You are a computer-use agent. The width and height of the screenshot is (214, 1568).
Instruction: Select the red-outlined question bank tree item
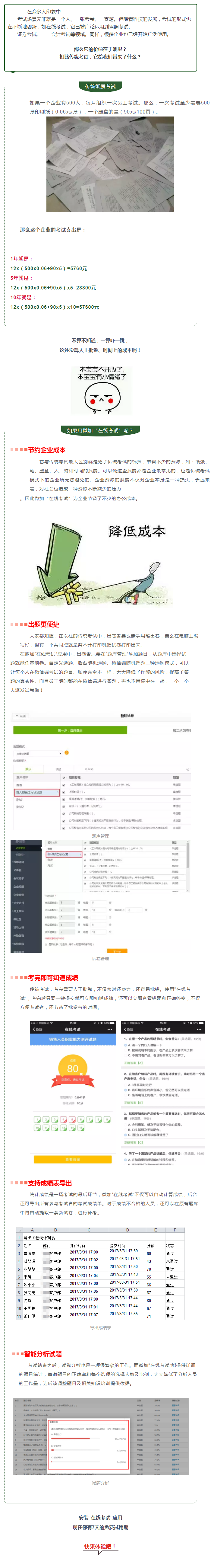(x=36, y=793)
